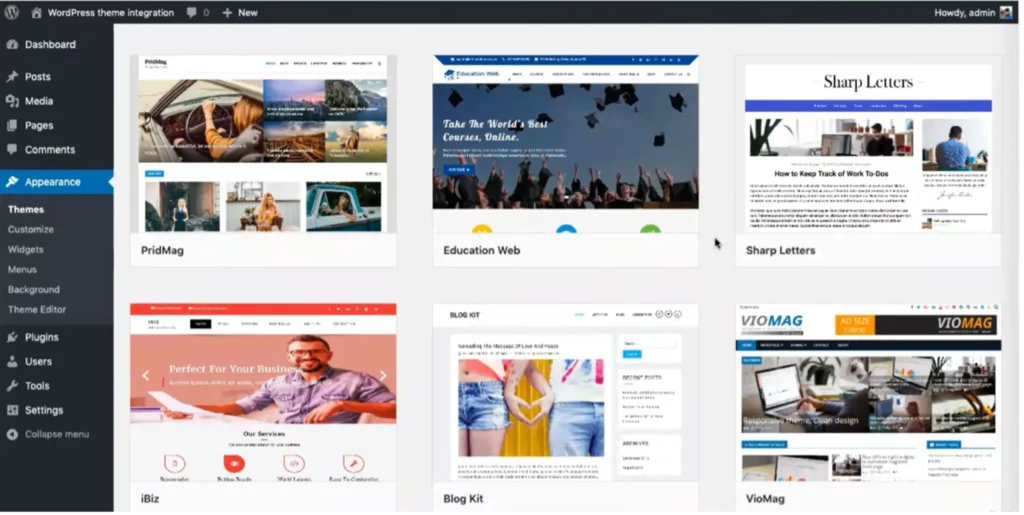Click the Settings sliders icon
Viewport: 1024px width, 515px height.
12,410
